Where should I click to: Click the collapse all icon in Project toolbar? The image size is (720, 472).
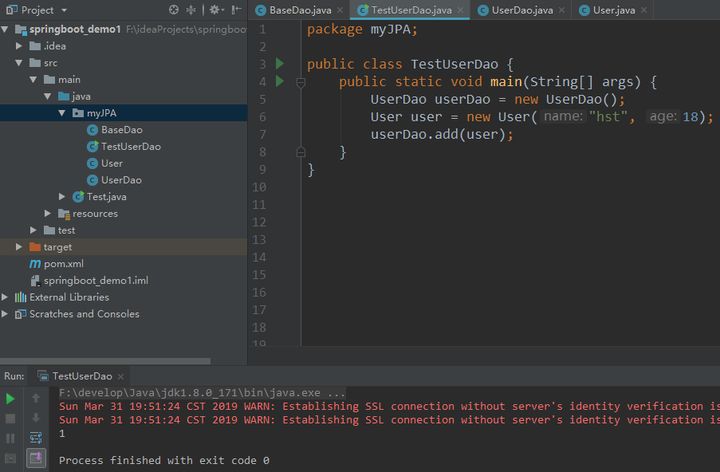191,10
